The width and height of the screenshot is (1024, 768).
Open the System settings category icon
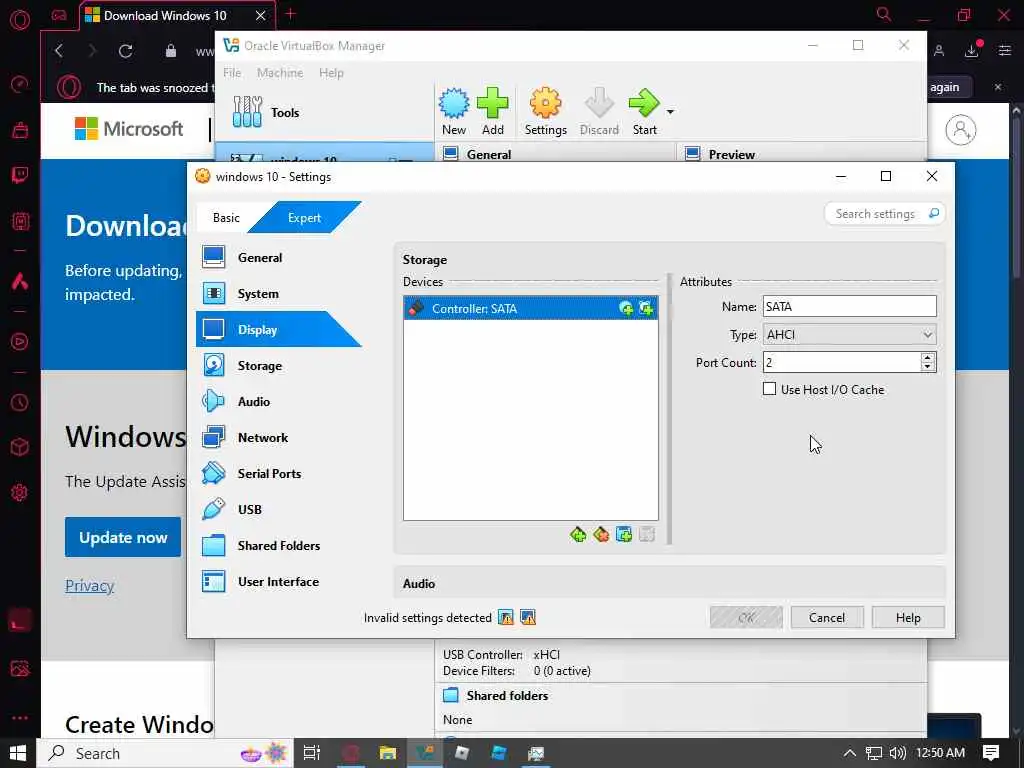(214, 293)
